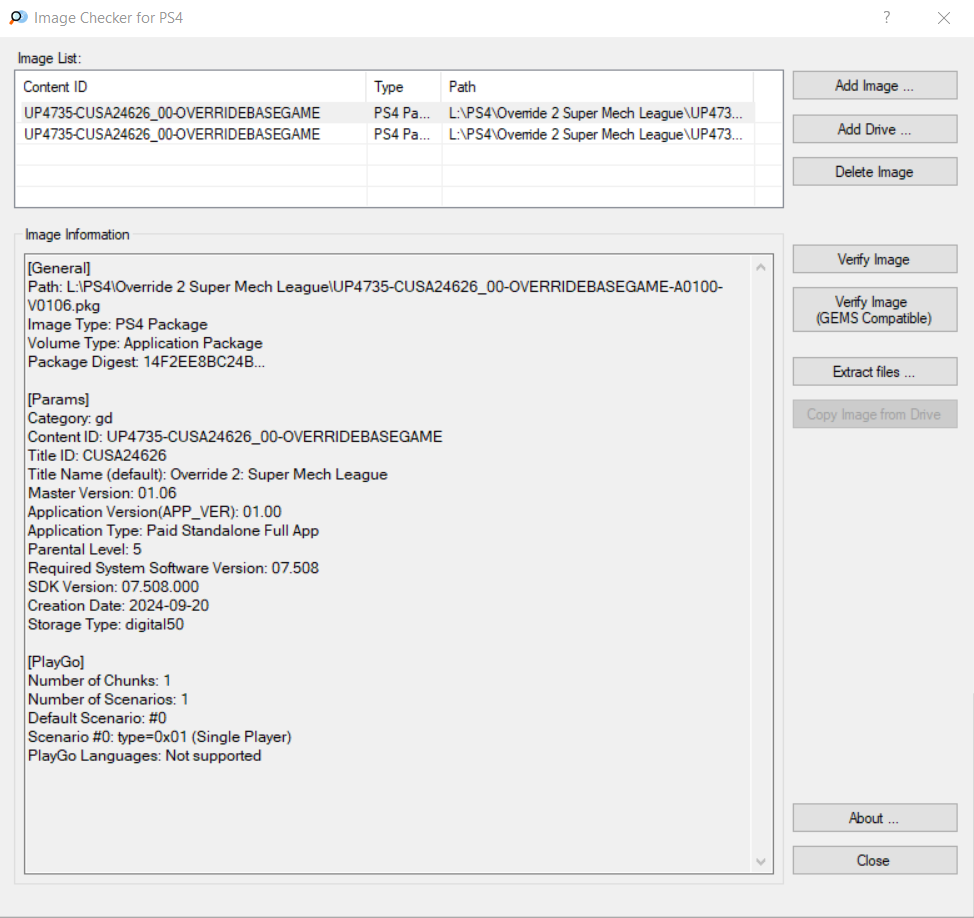Click the [Params] heading text
Image resolution: width=974 pixels, height=918 pixels.
click(x=58, y=399)
